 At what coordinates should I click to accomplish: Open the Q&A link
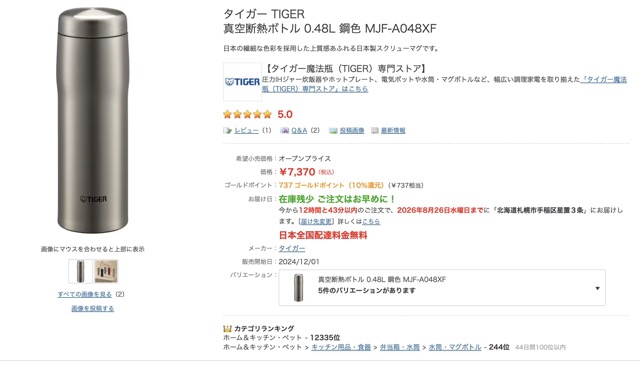pos(299,131)
